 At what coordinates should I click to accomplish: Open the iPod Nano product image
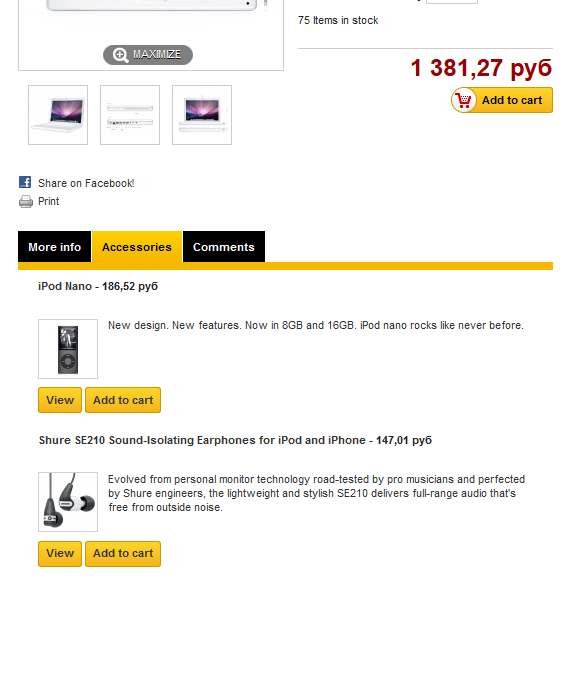pyautogui.click(x=68, y=349)
